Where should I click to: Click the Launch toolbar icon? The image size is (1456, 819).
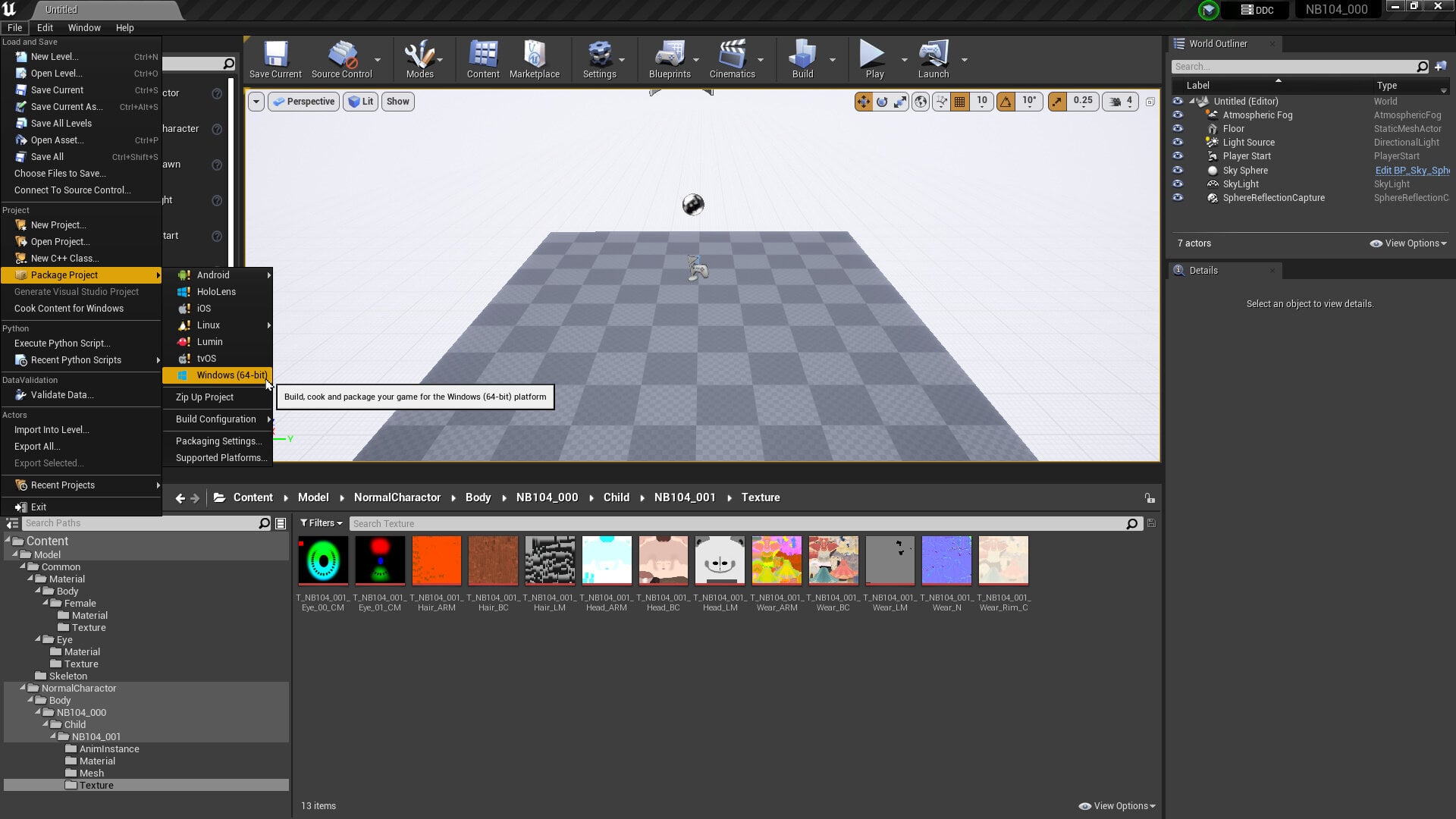(933, 59)
